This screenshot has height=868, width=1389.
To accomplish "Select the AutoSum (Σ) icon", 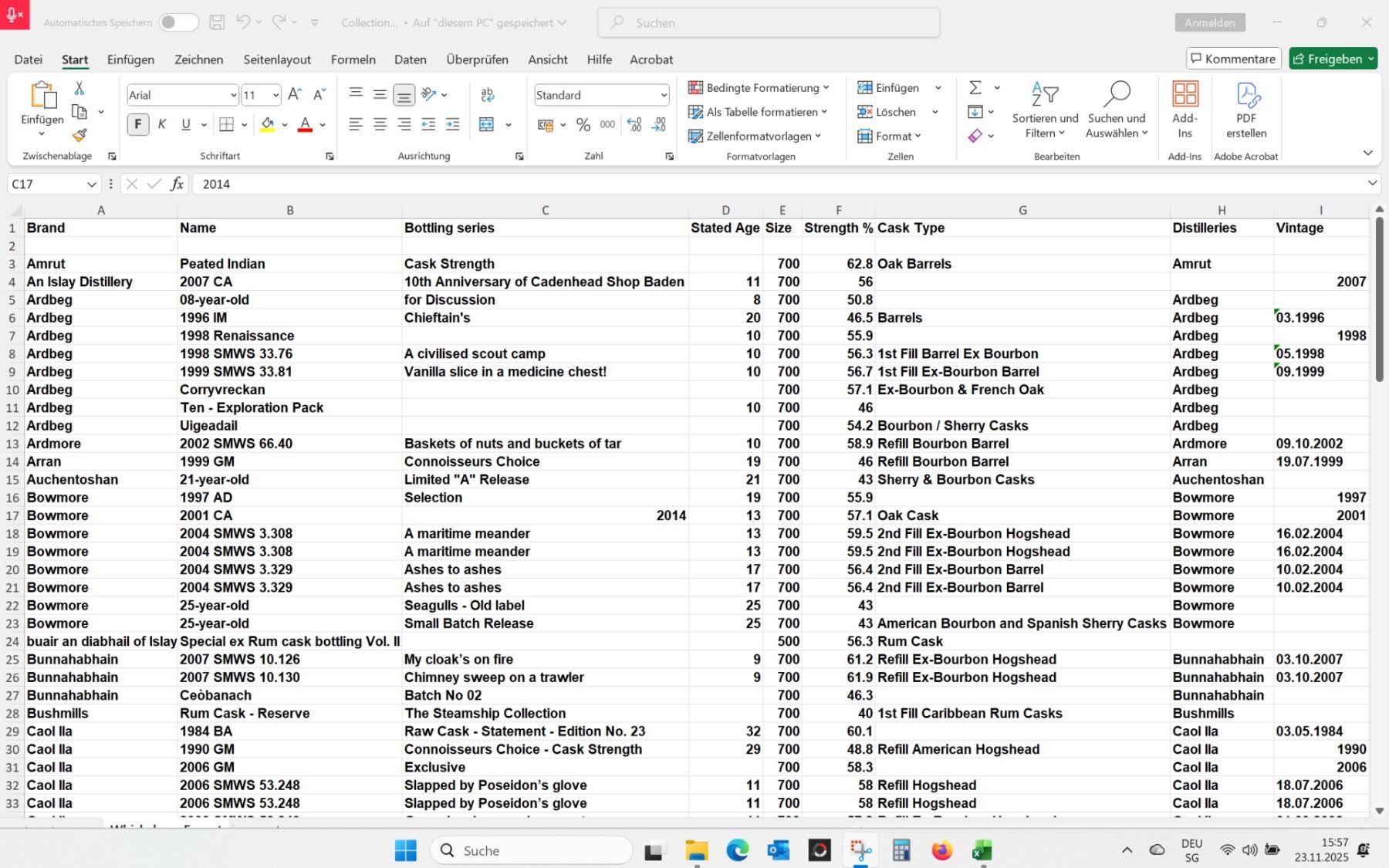I will click(x=975, y=87).
